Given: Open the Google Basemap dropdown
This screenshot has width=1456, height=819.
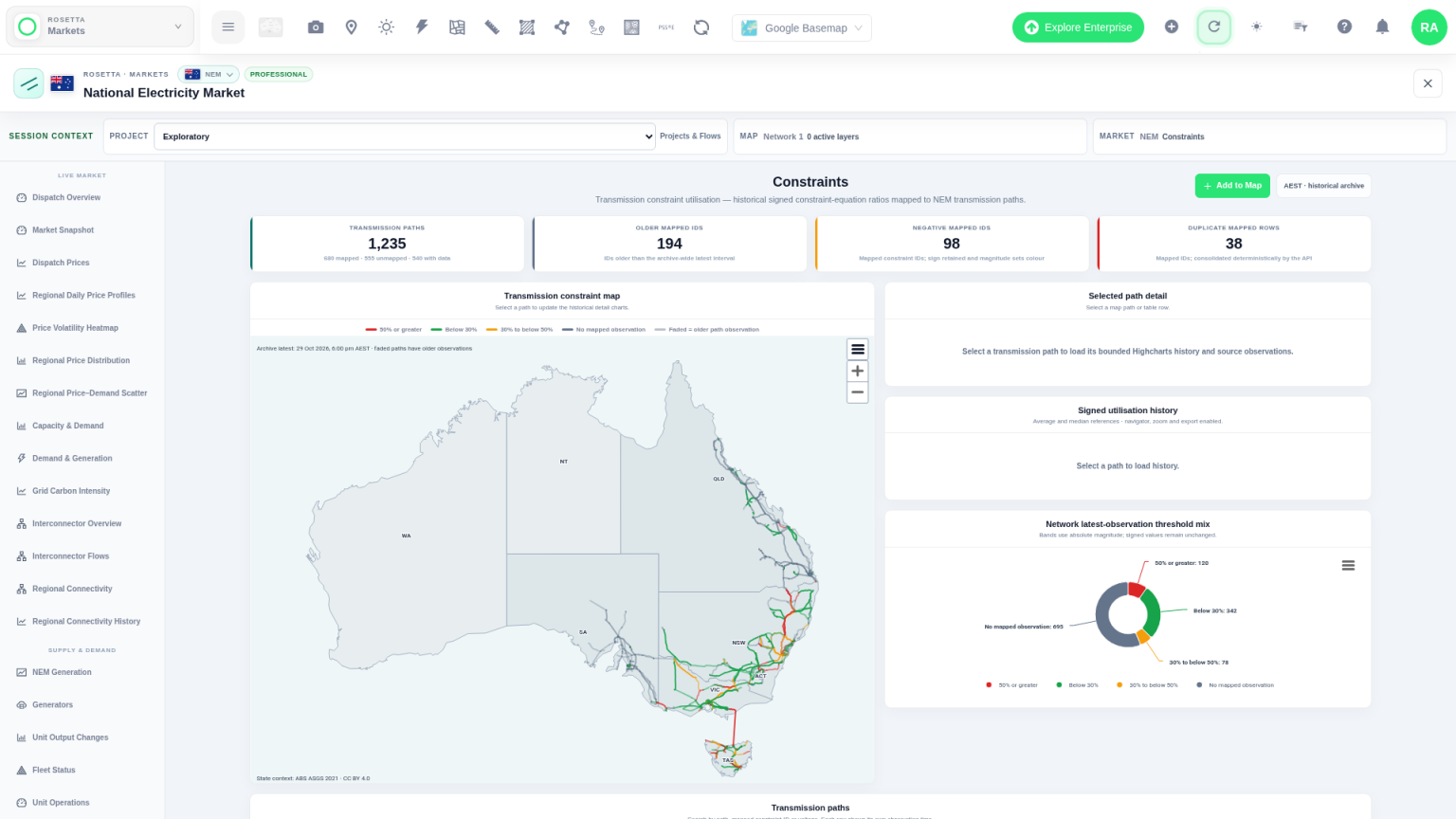Looking at the screenshot, I should point(802,28).
